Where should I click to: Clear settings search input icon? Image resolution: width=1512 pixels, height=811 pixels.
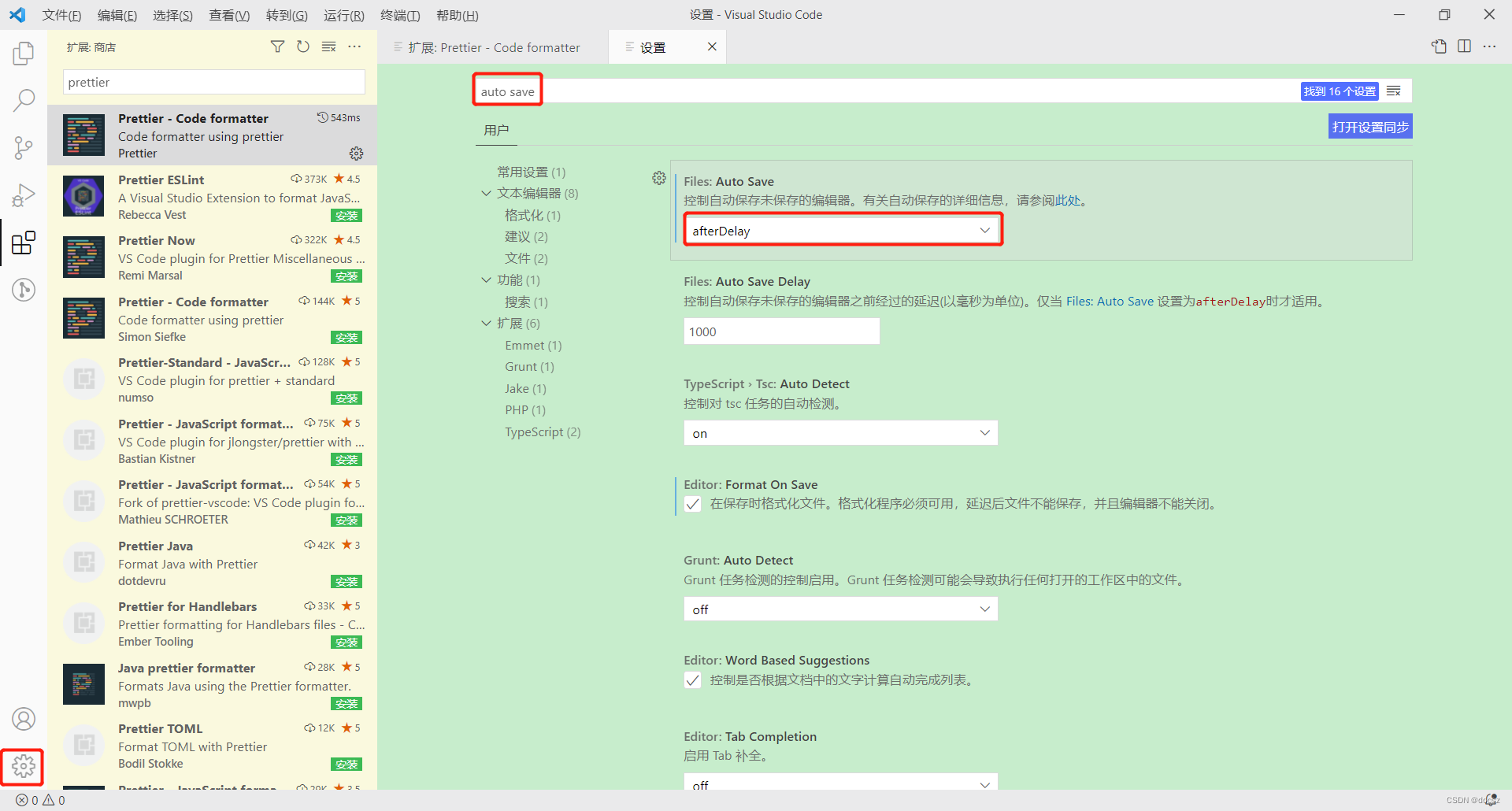(1394, 91)
